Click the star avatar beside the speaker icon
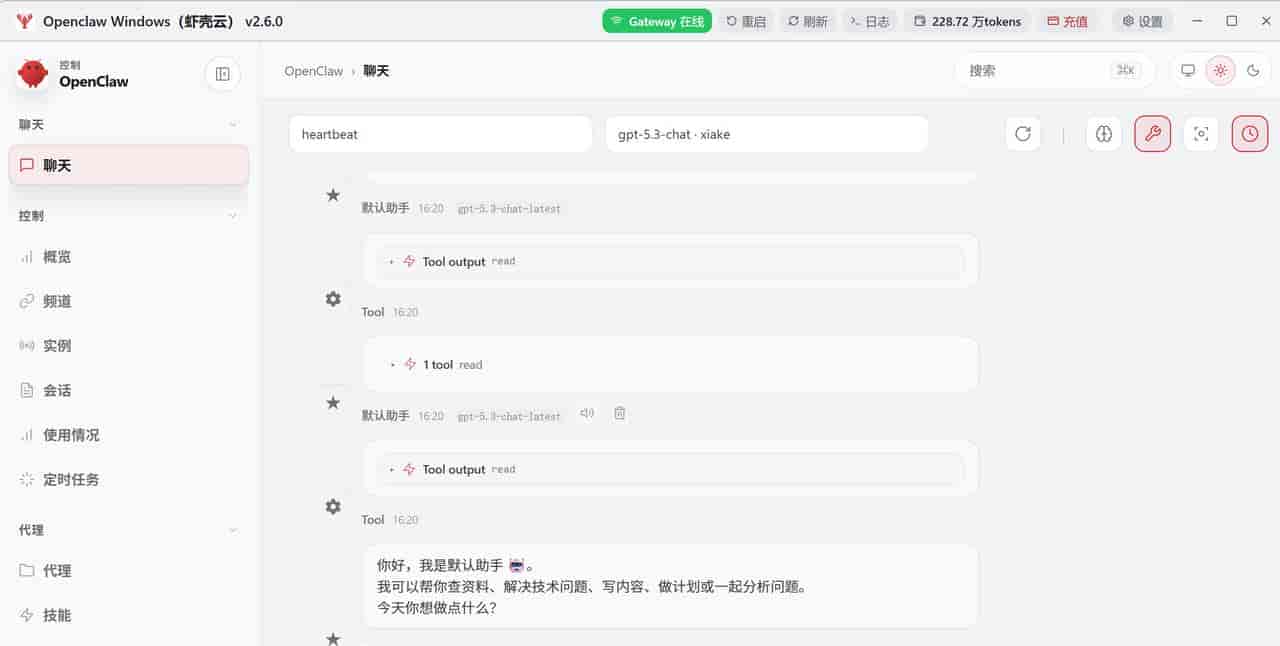1280x646 pixels. (333, 403)
